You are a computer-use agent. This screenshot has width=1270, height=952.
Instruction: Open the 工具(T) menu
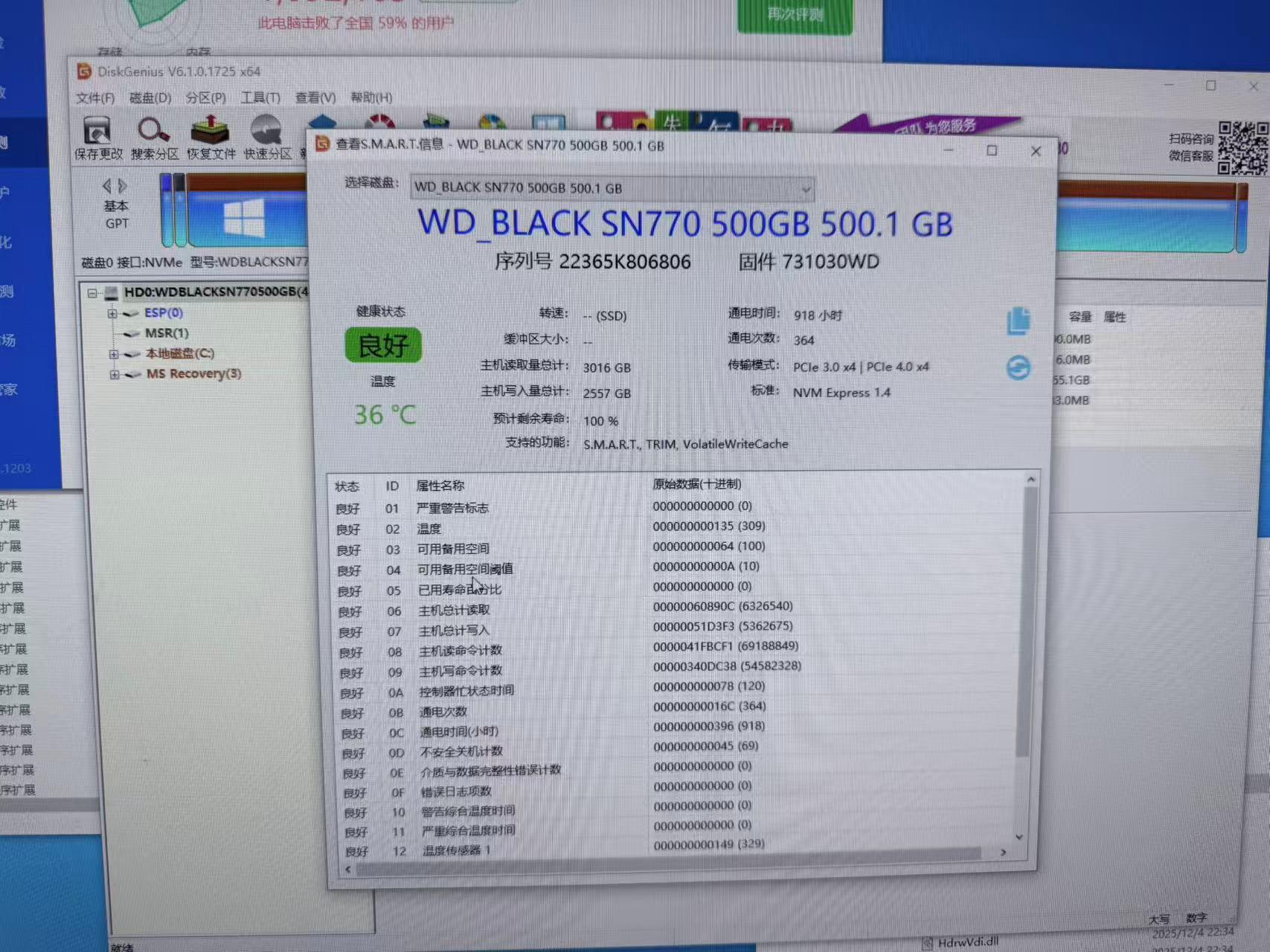pyautogui.click(x=260, y=98)
